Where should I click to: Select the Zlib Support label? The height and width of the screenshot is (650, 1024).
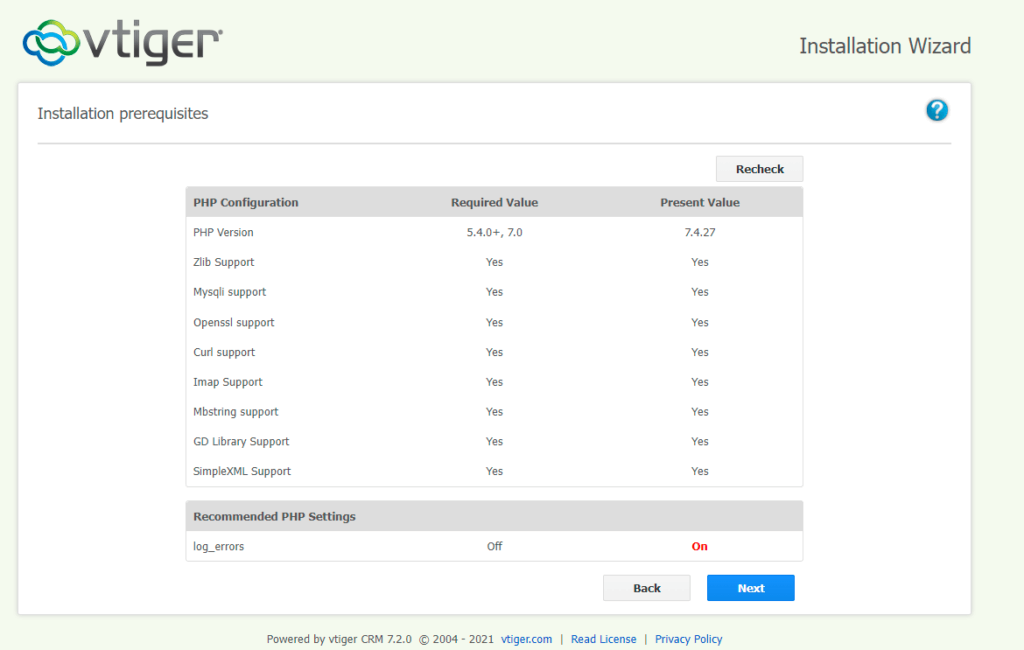223,262
